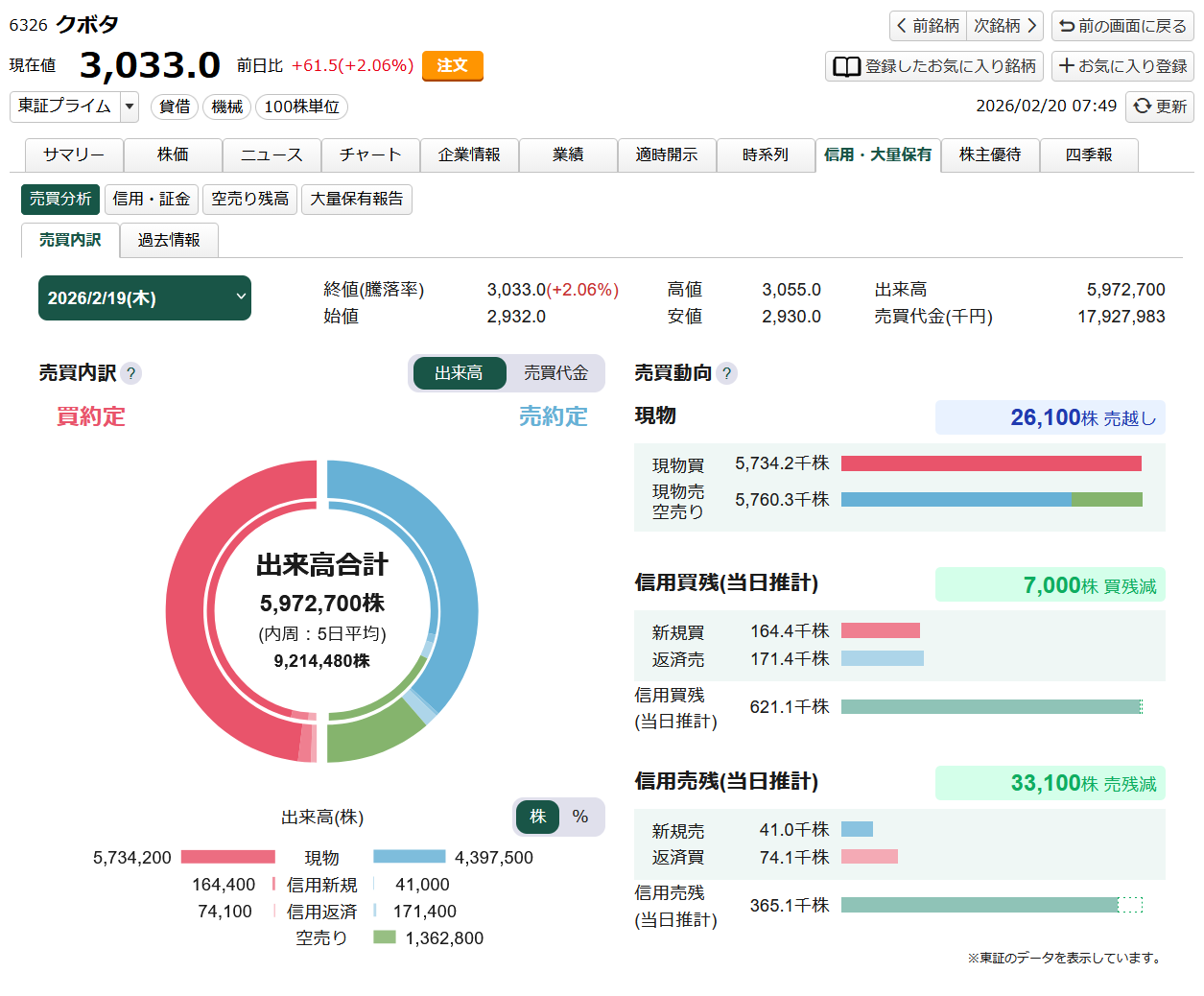Switch chart to 売買代金 view
1204x996 pixels.
555,373
